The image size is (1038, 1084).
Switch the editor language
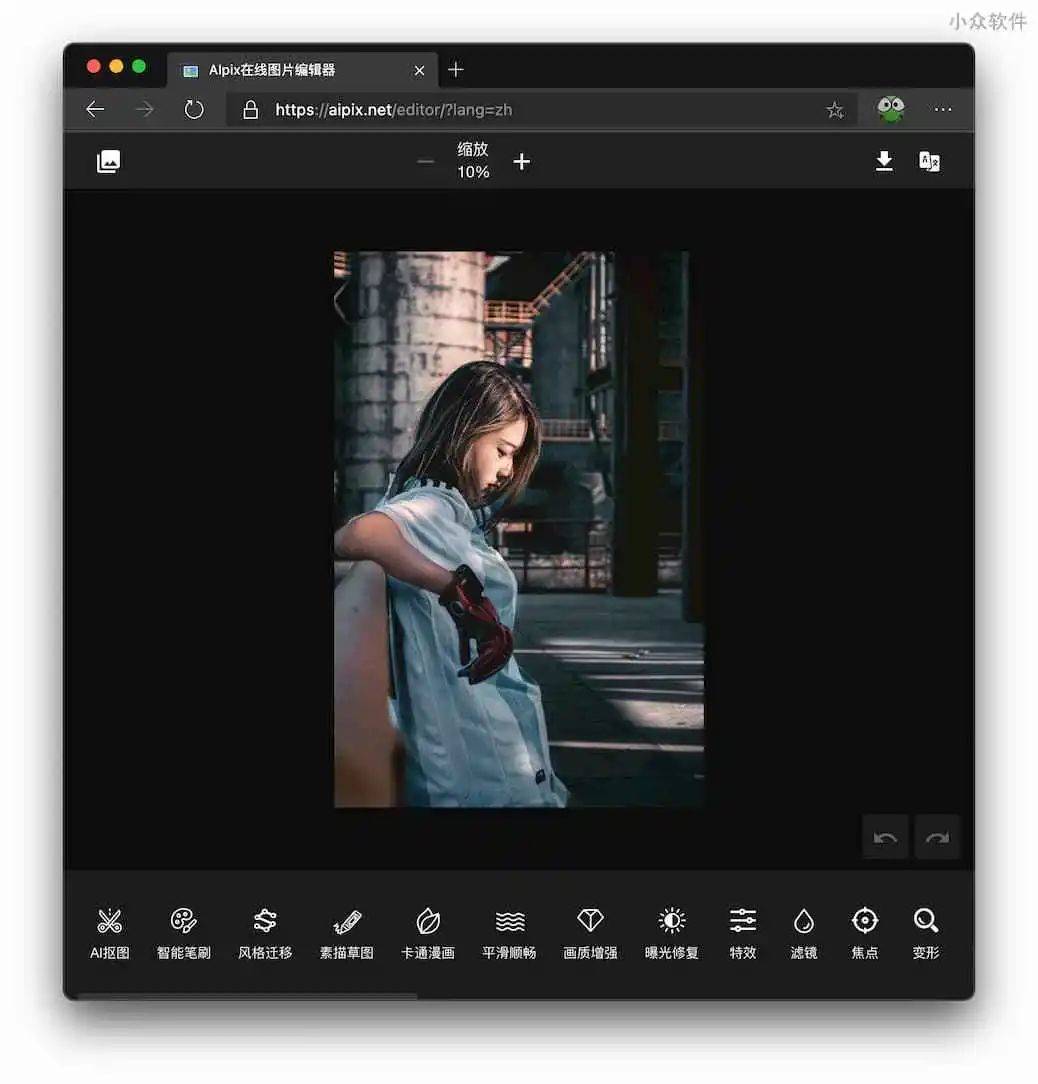pos(929,162)
